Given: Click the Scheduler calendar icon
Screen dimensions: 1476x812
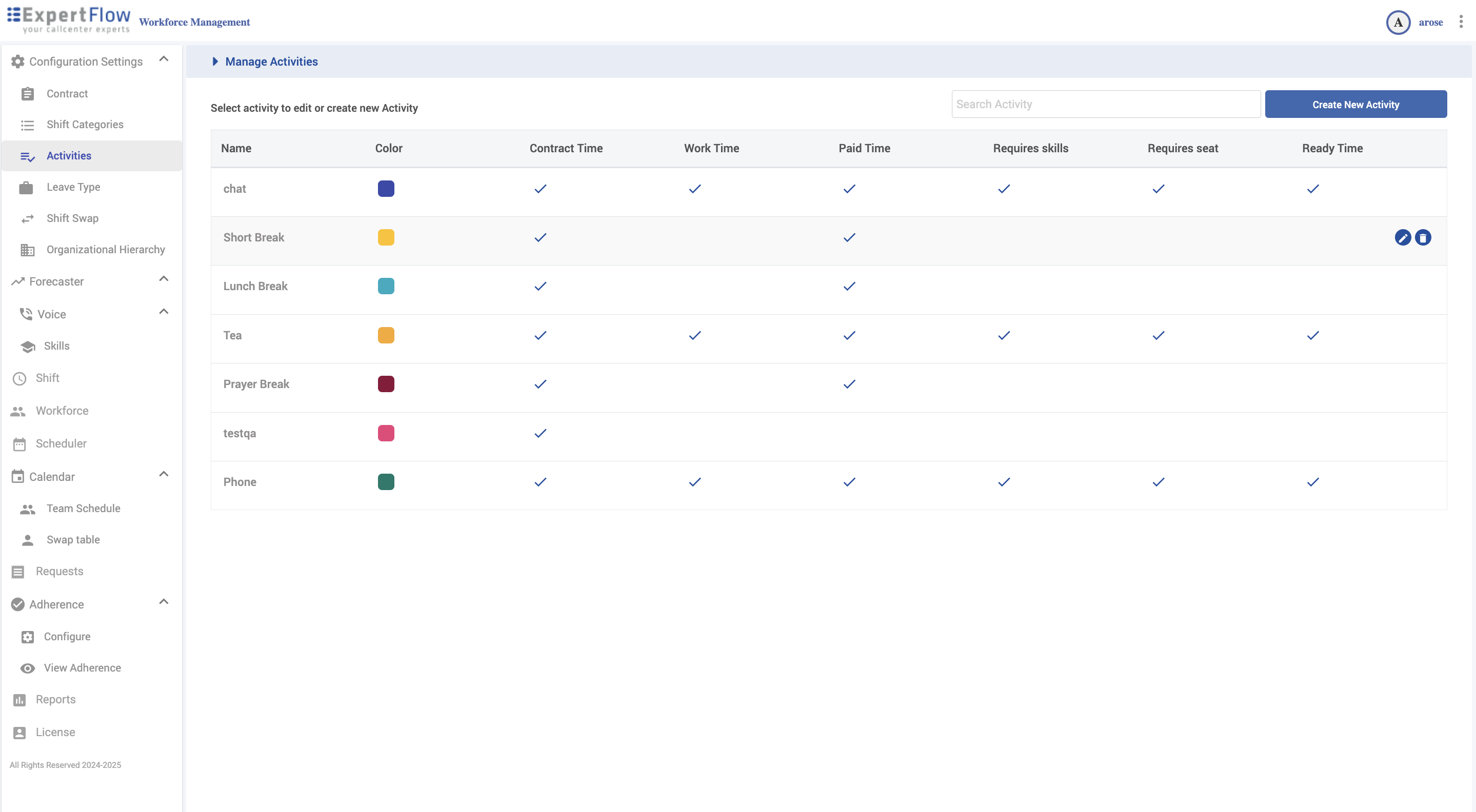Looking at the screenshot, I should (x=19, y=444).
